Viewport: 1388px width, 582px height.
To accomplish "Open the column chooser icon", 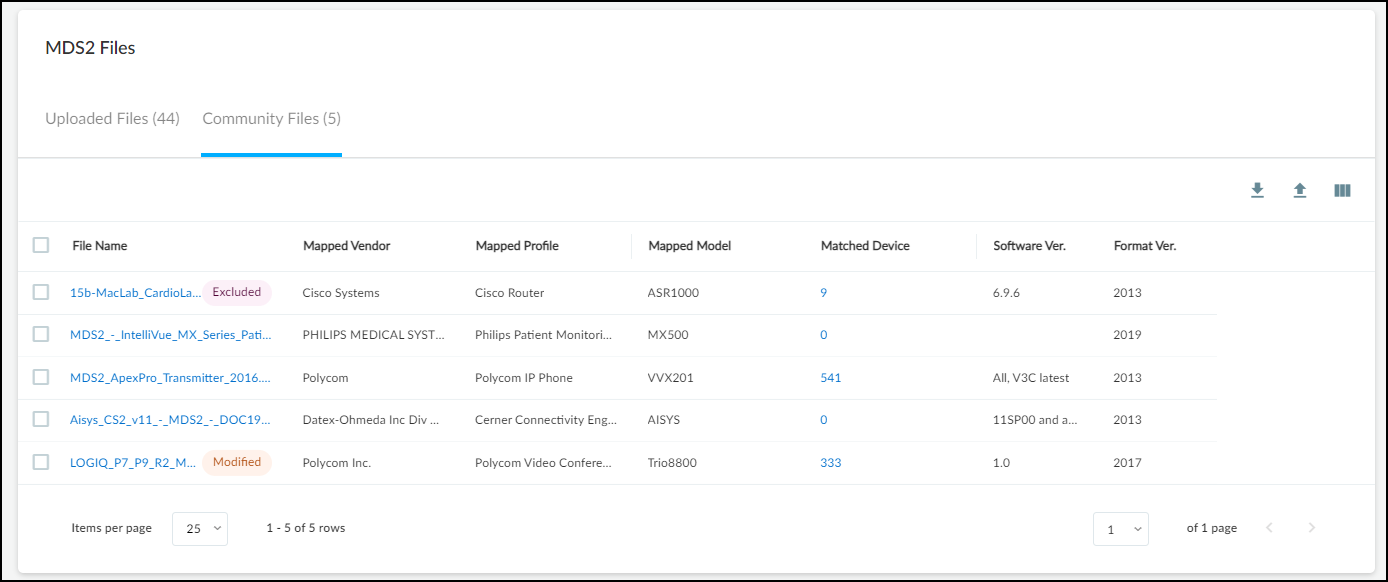I will coord(1342,190).
